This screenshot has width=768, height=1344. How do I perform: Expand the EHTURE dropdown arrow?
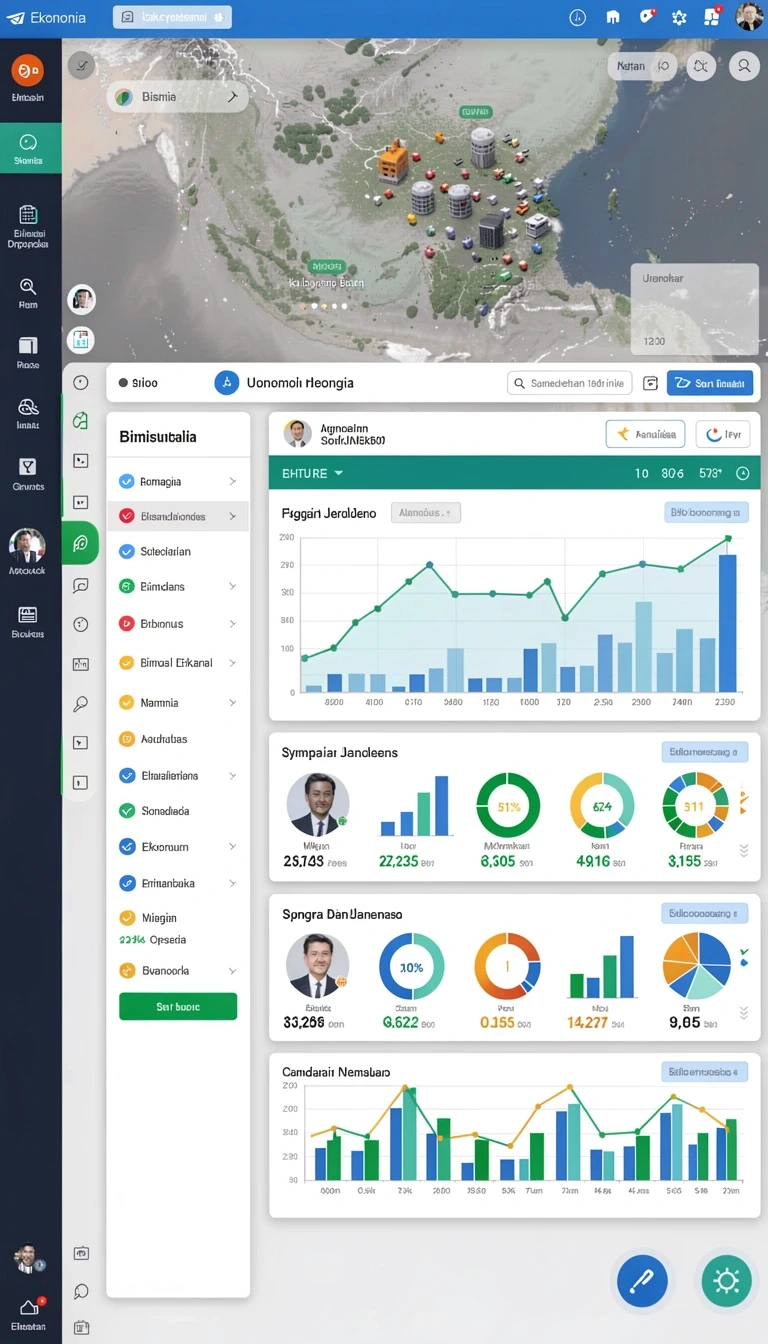339,473
